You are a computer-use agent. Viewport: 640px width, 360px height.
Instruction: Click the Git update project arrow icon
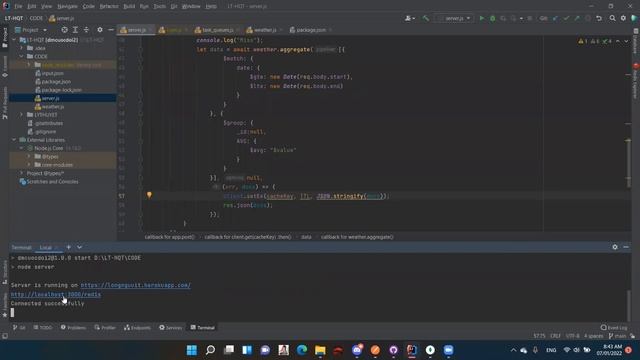555,18
